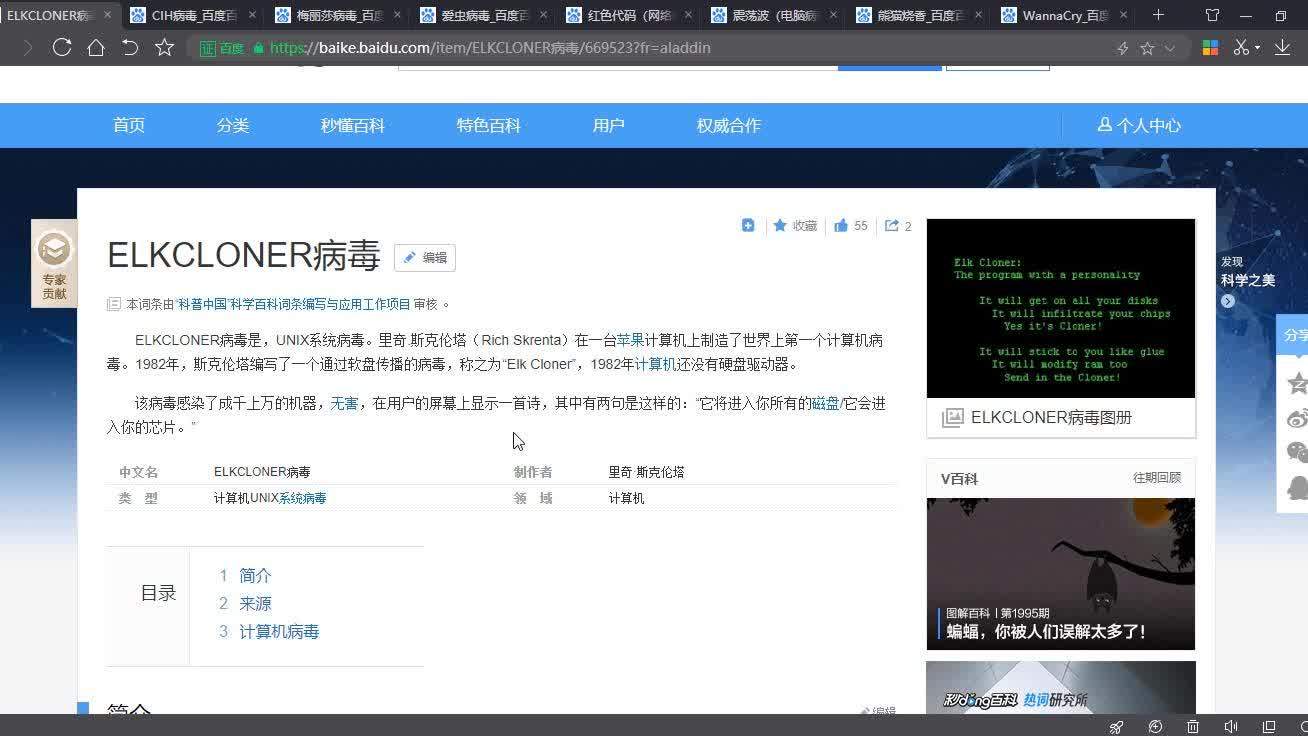Click the 编辑 button beside the title

click(x=425, y=257)
